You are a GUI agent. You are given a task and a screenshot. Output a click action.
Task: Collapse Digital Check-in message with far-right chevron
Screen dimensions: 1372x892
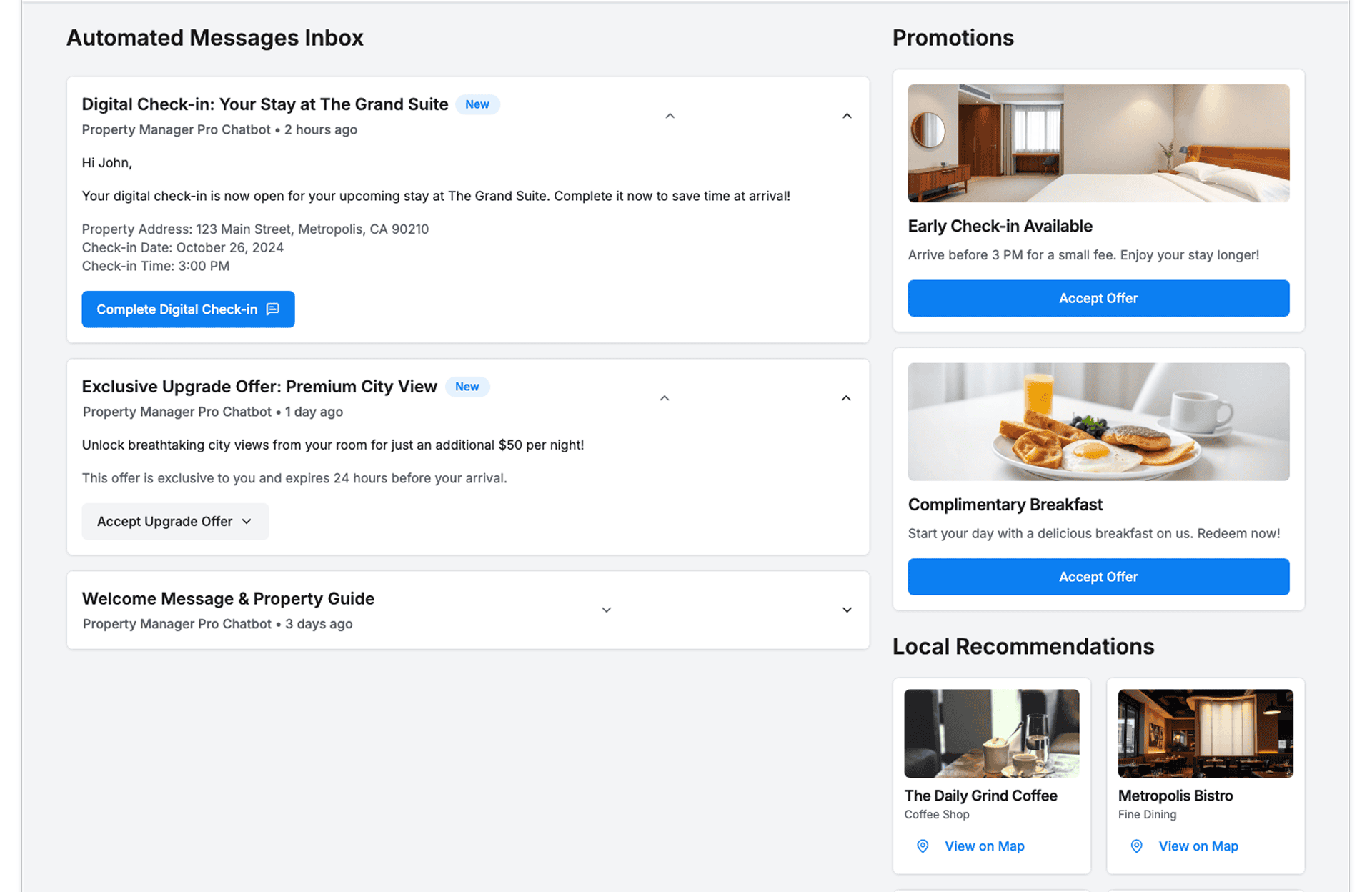[847, 116]
